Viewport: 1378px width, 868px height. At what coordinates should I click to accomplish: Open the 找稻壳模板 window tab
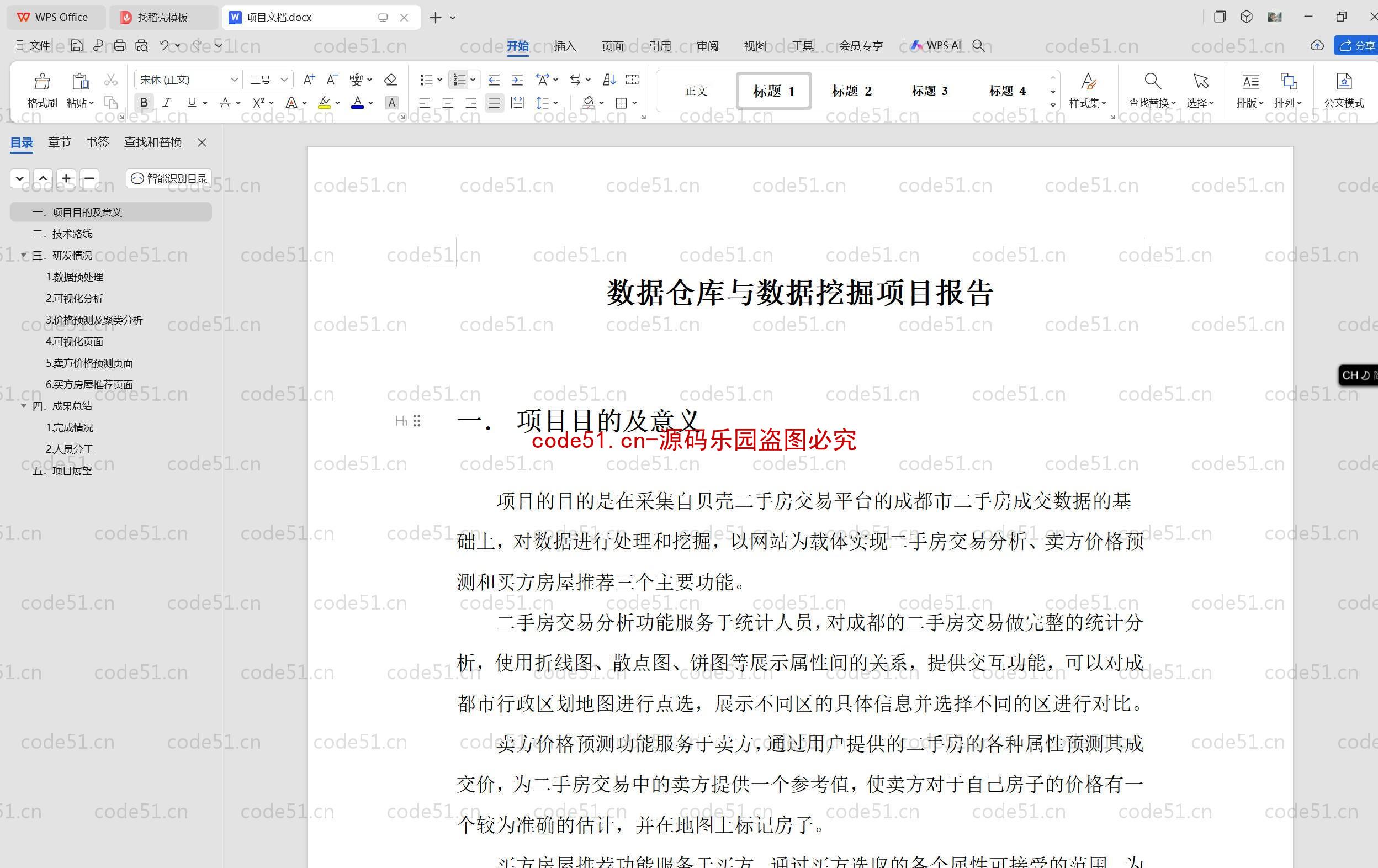pyautogui.click(x=163, y=17)
